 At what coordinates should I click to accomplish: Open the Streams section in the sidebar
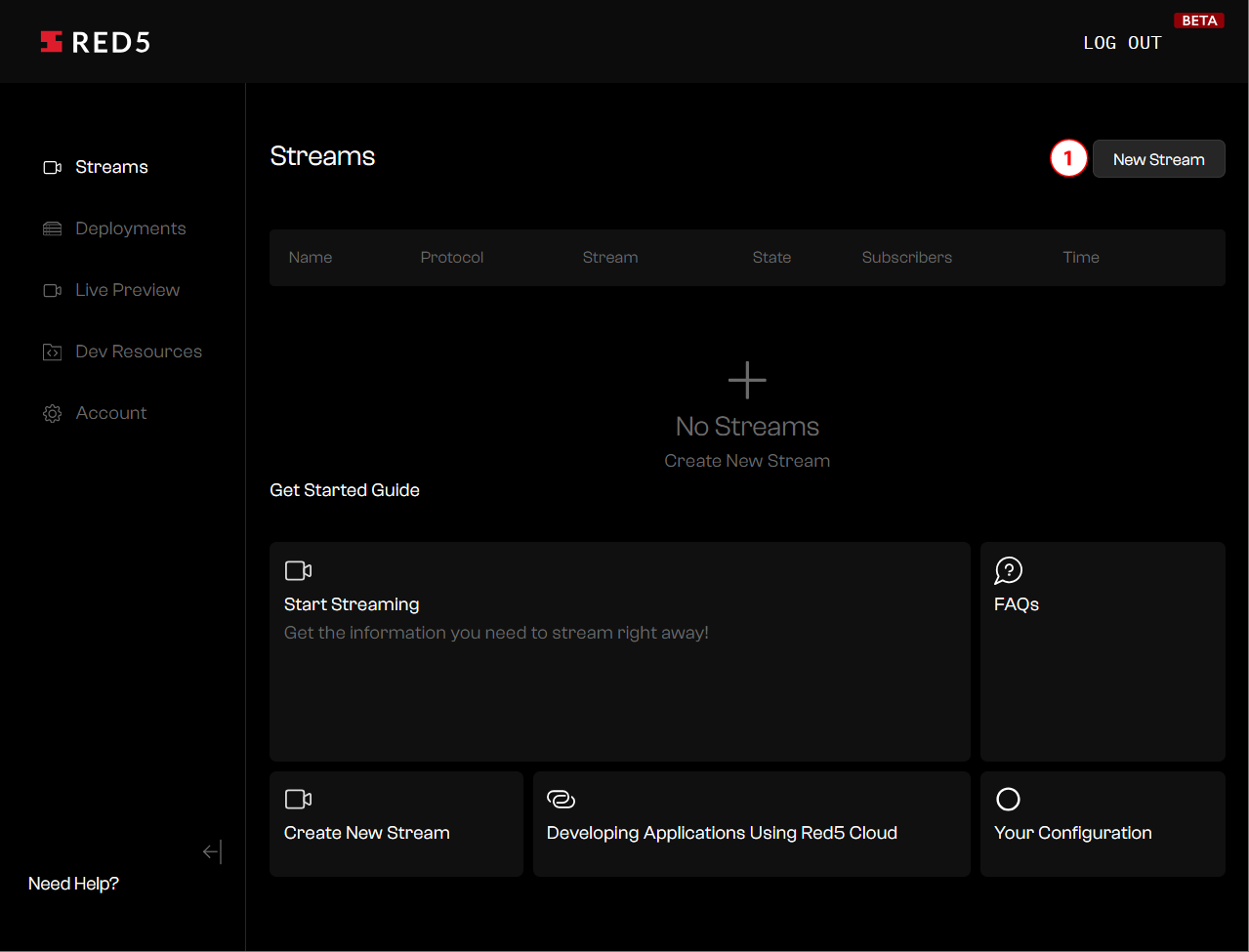[111, 167]
